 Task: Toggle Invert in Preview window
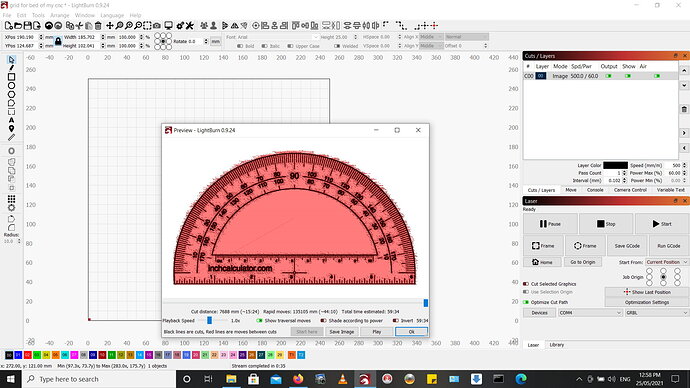tap(396, 320)
